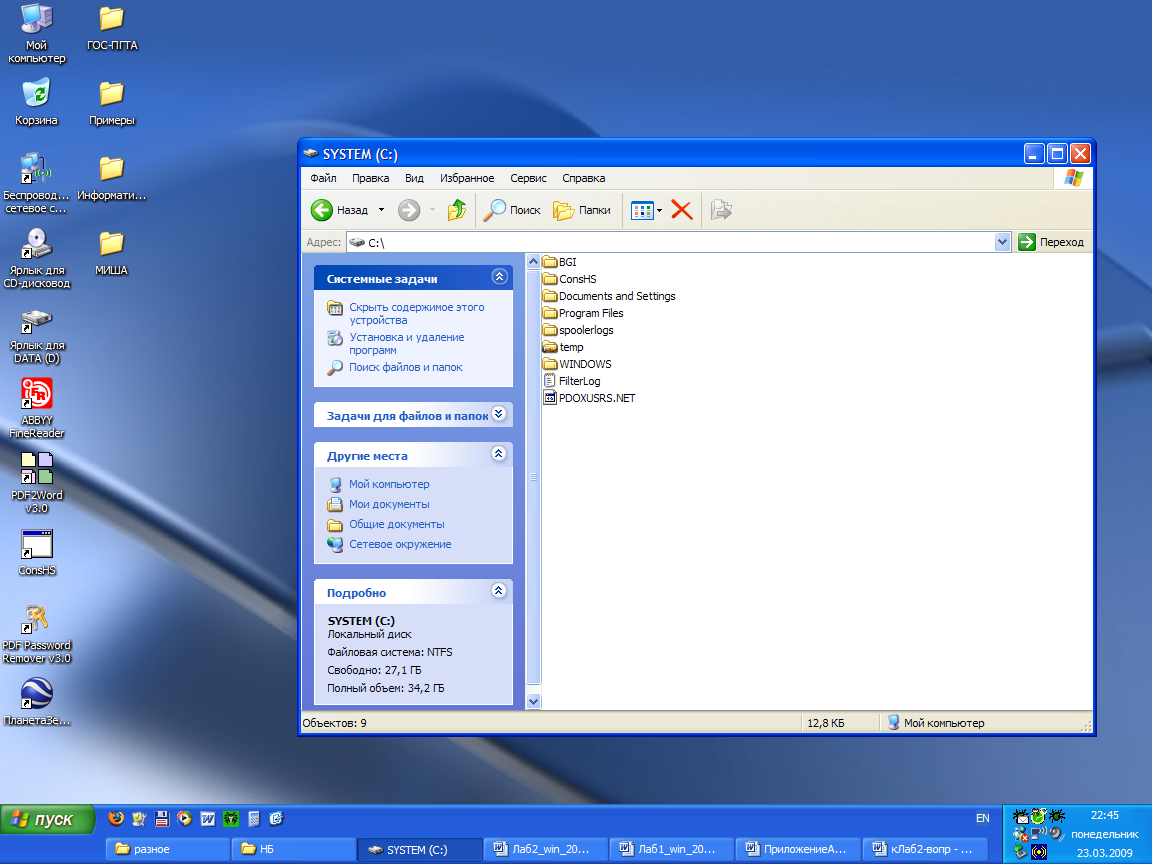Select the Program Files folder

583,313
